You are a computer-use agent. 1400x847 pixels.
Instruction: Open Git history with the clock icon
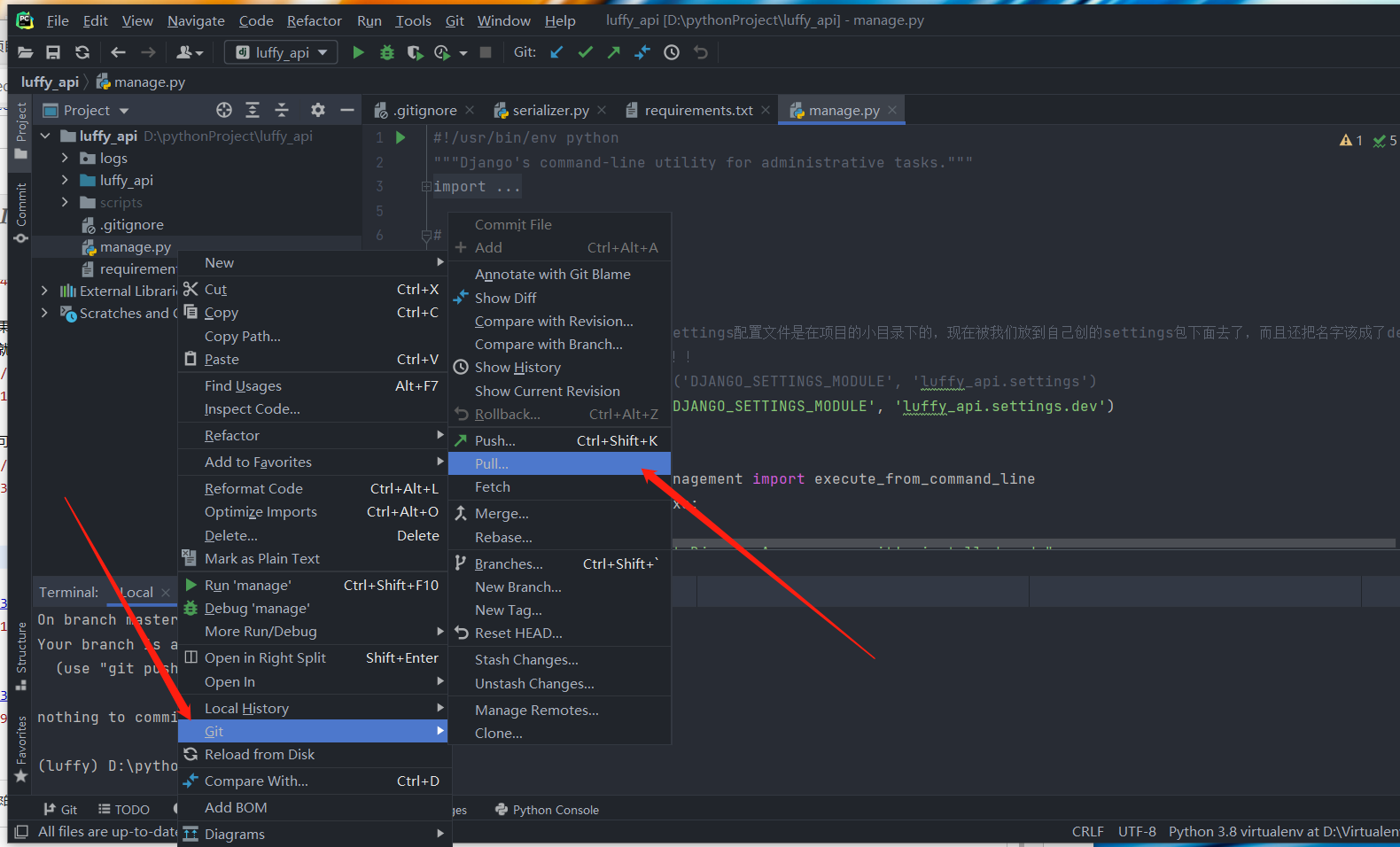coord(672,53)
